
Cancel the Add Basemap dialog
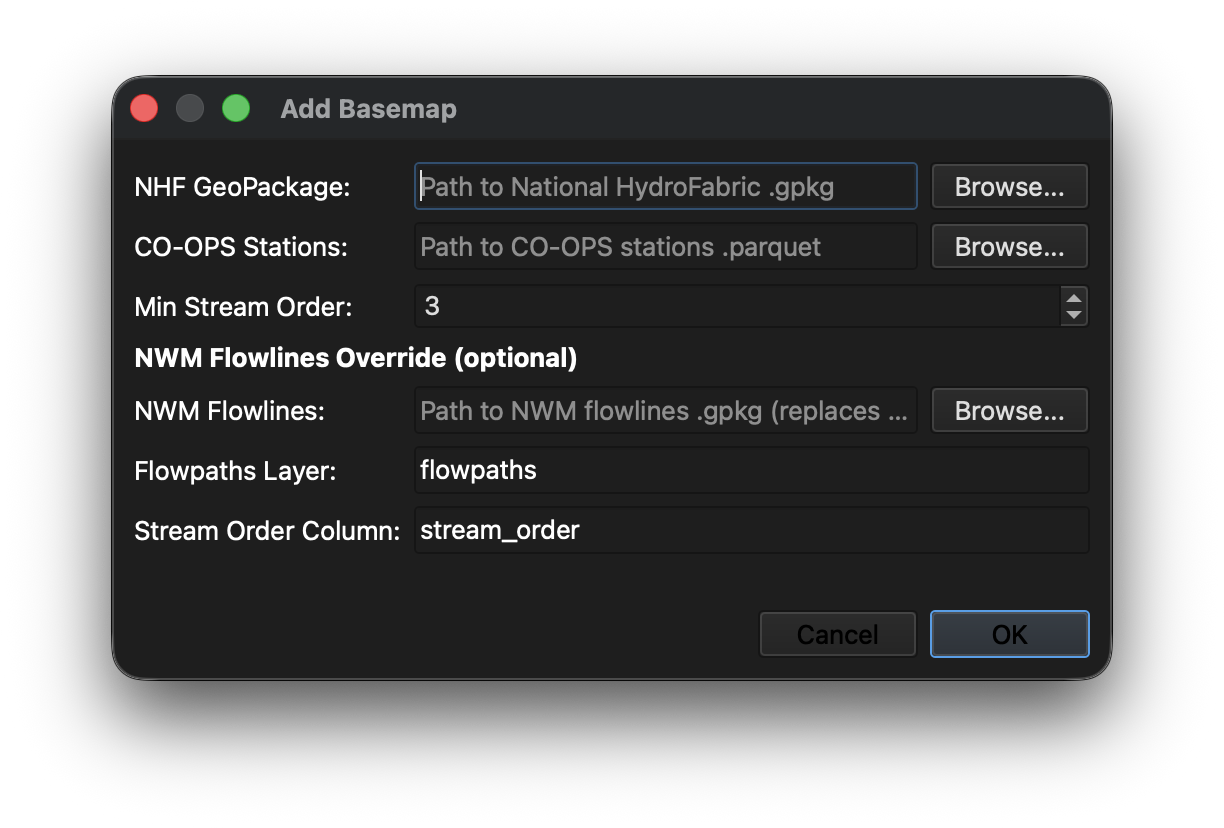coord(837,633)
